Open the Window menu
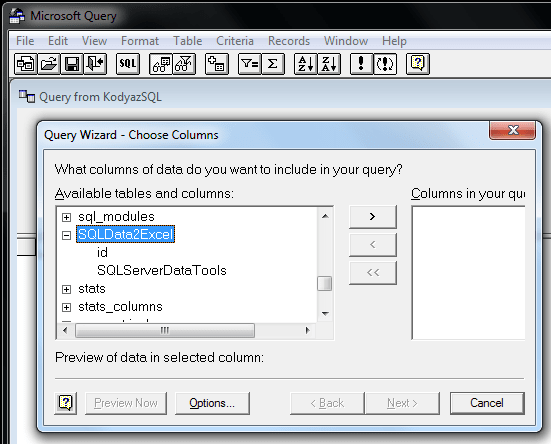The width and height of the screenshot is (551, 444). (346, 41)
